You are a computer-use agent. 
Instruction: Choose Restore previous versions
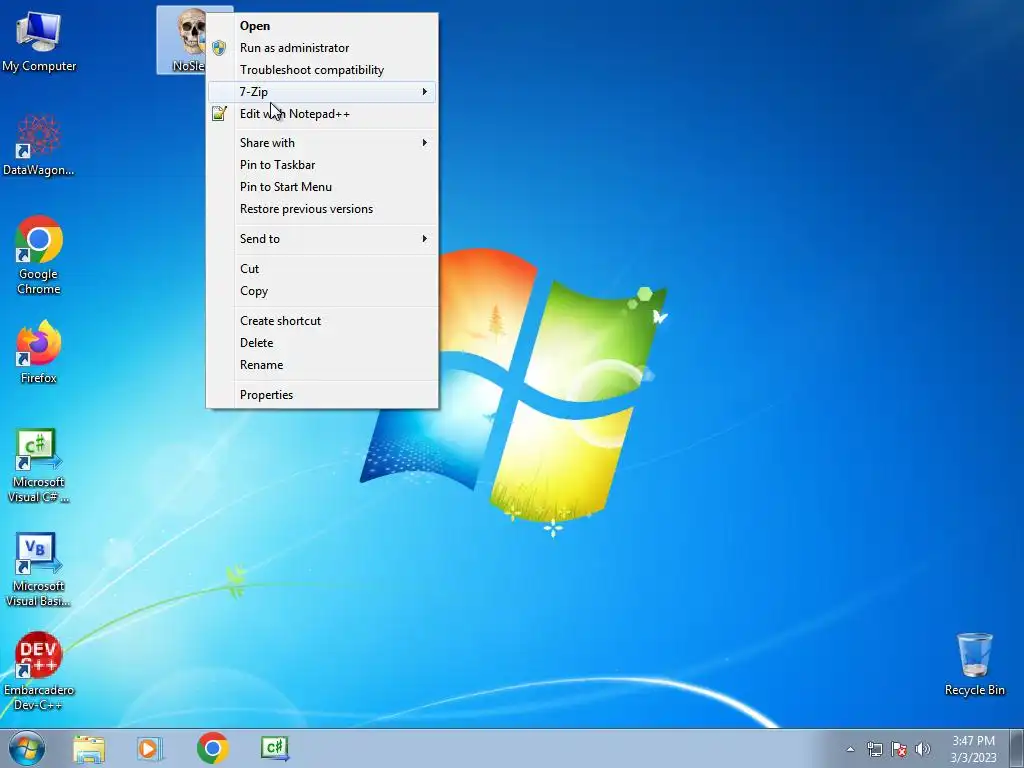[322, 209]
